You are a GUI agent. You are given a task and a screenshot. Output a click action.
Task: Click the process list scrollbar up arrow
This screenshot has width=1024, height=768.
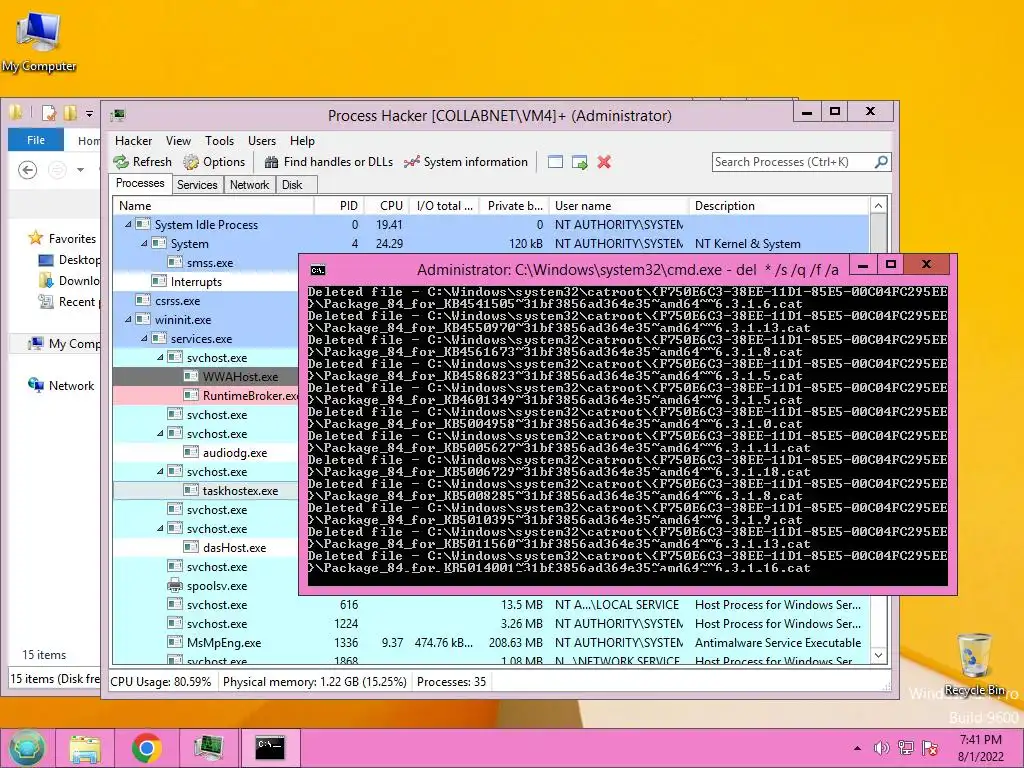(878, 206)
